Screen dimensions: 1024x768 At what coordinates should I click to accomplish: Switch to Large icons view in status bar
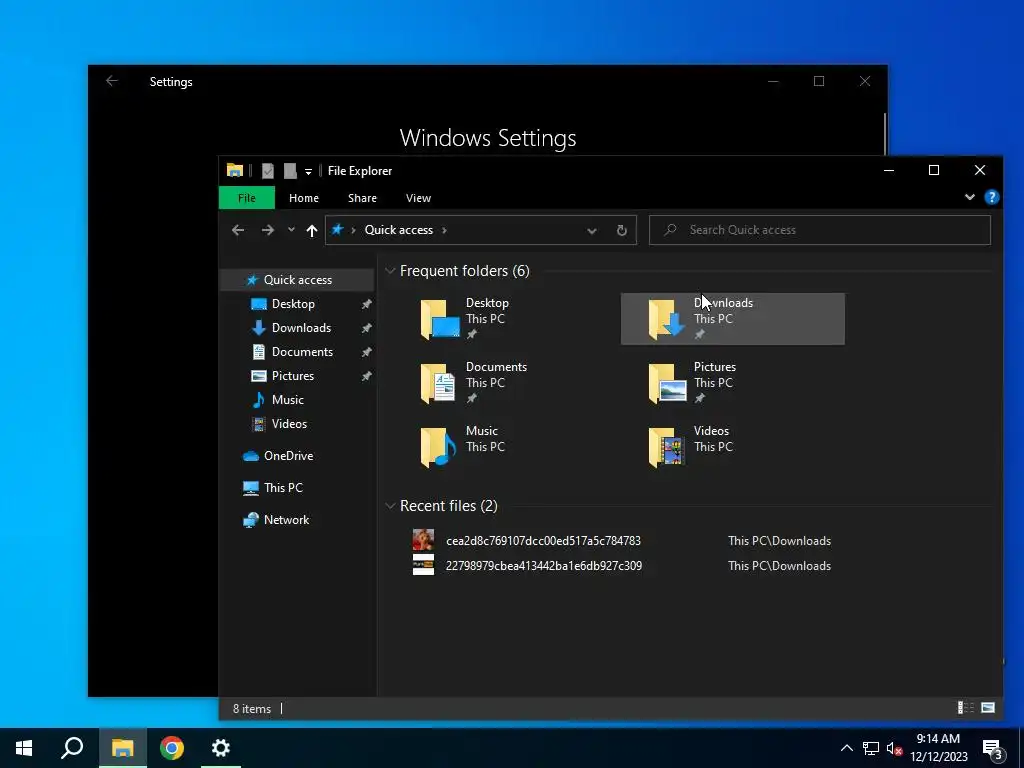988,708
